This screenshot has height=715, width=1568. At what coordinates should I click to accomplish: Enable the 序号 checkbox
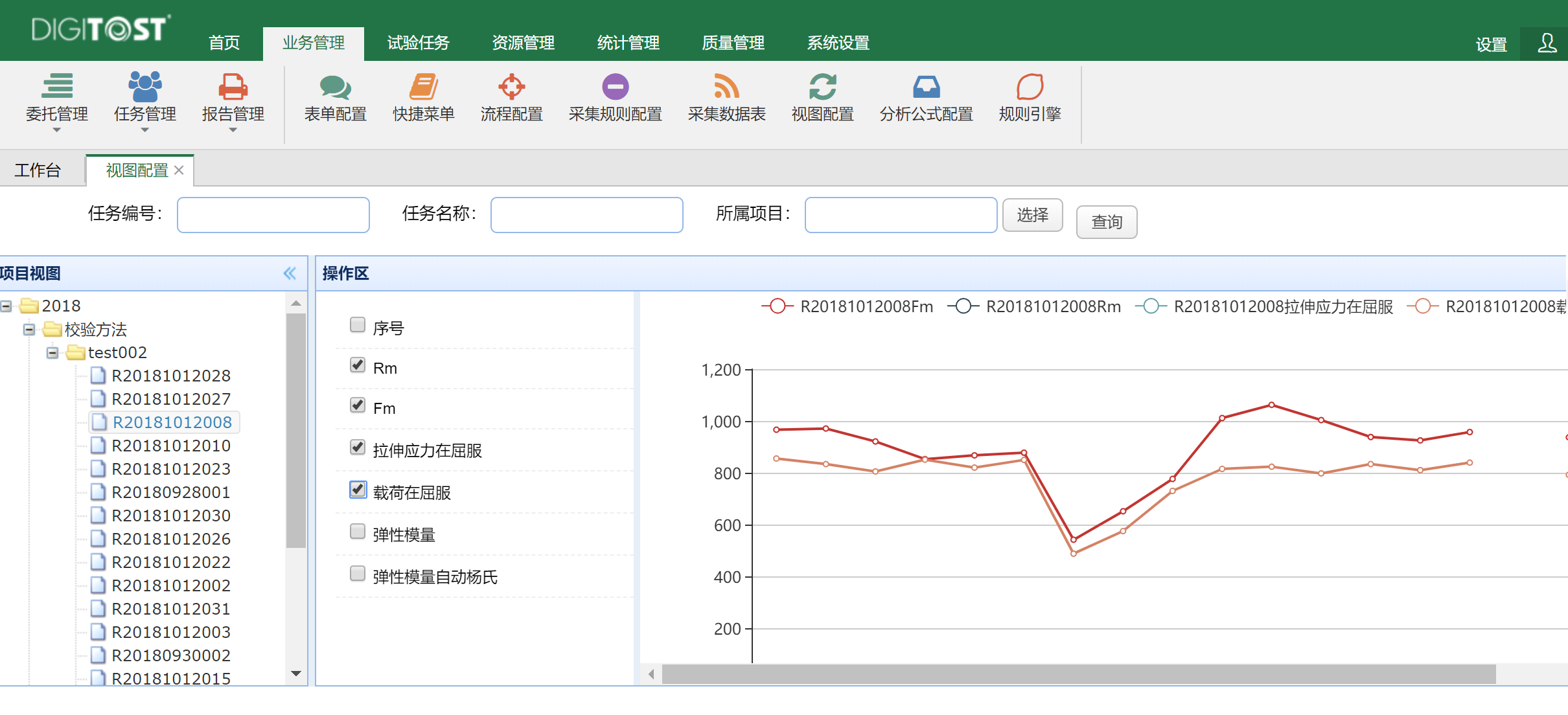358,325
